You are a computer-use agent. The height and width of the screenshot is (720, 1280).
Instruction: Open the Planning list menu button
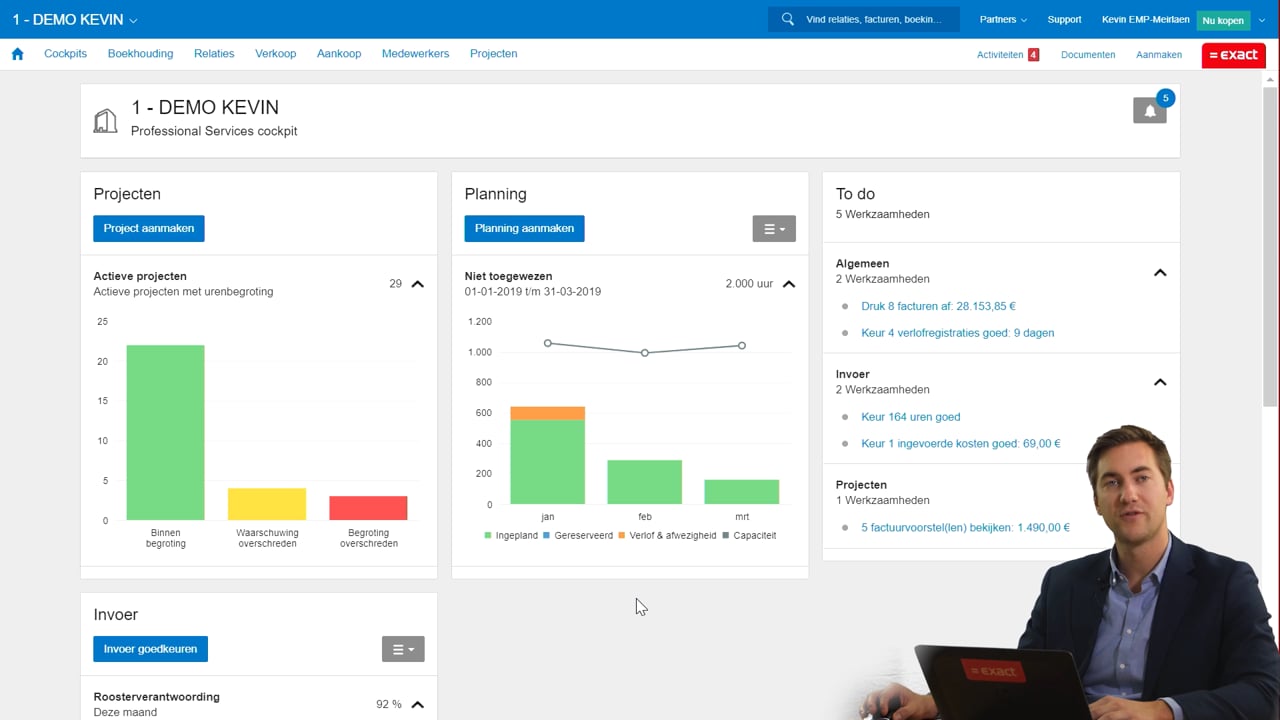click(x=774, y=229)
